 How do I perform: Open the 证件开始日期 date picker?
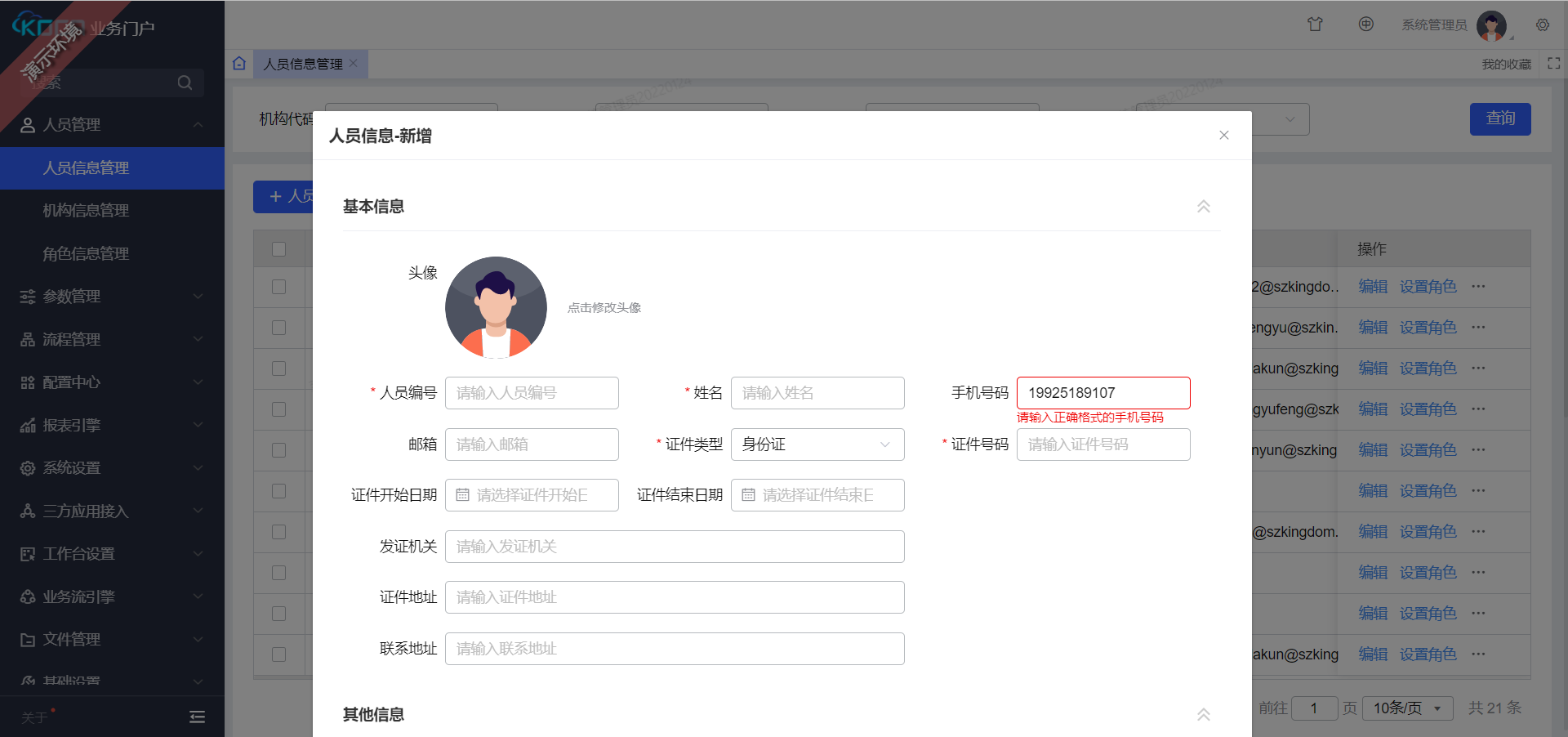point(532,495)
